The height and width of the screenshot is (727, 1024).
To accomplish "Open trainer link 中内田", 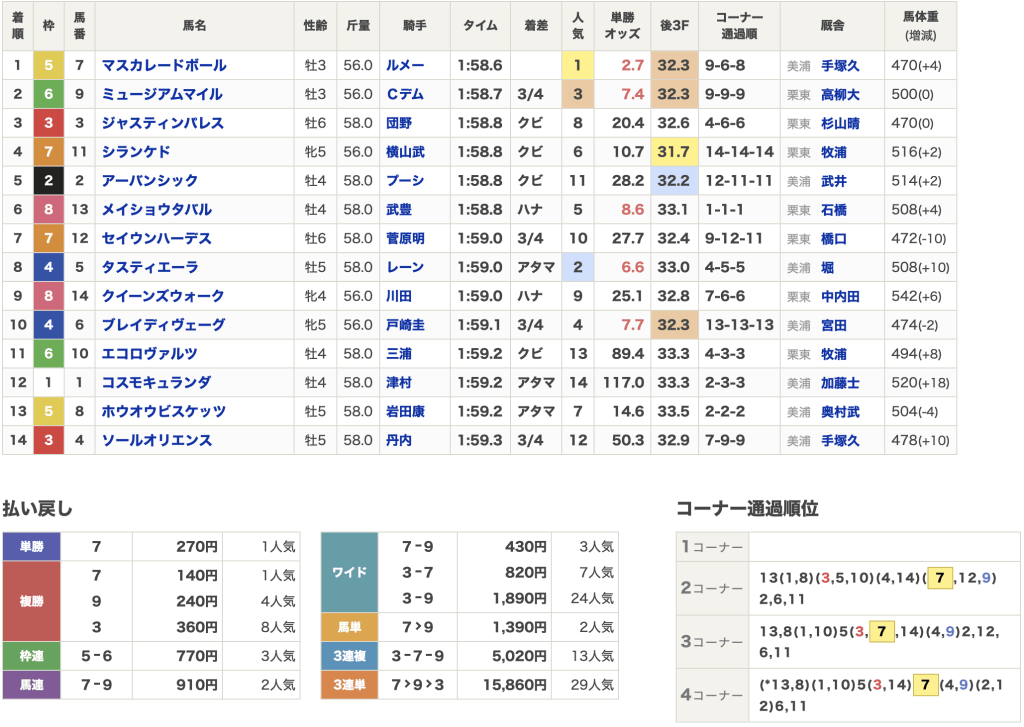I will click(840, 297).
